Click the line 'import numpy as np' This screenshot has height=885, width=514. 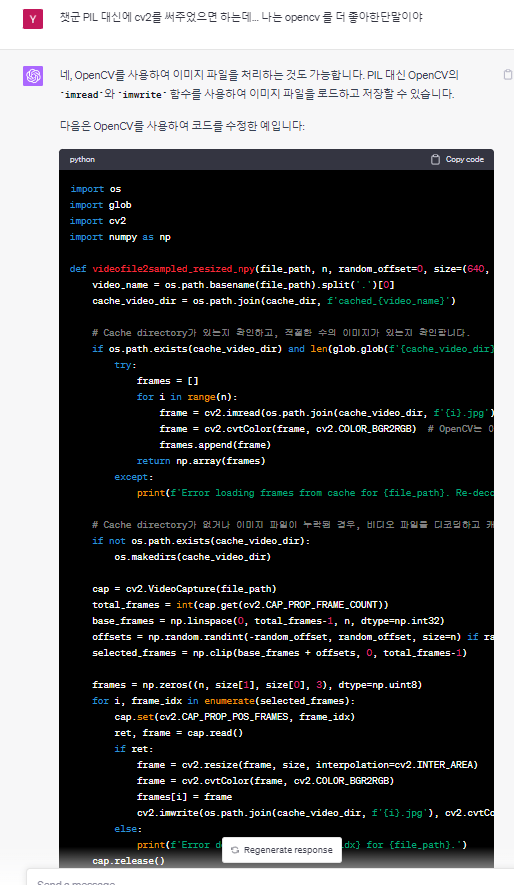click(x=120, y=237)
